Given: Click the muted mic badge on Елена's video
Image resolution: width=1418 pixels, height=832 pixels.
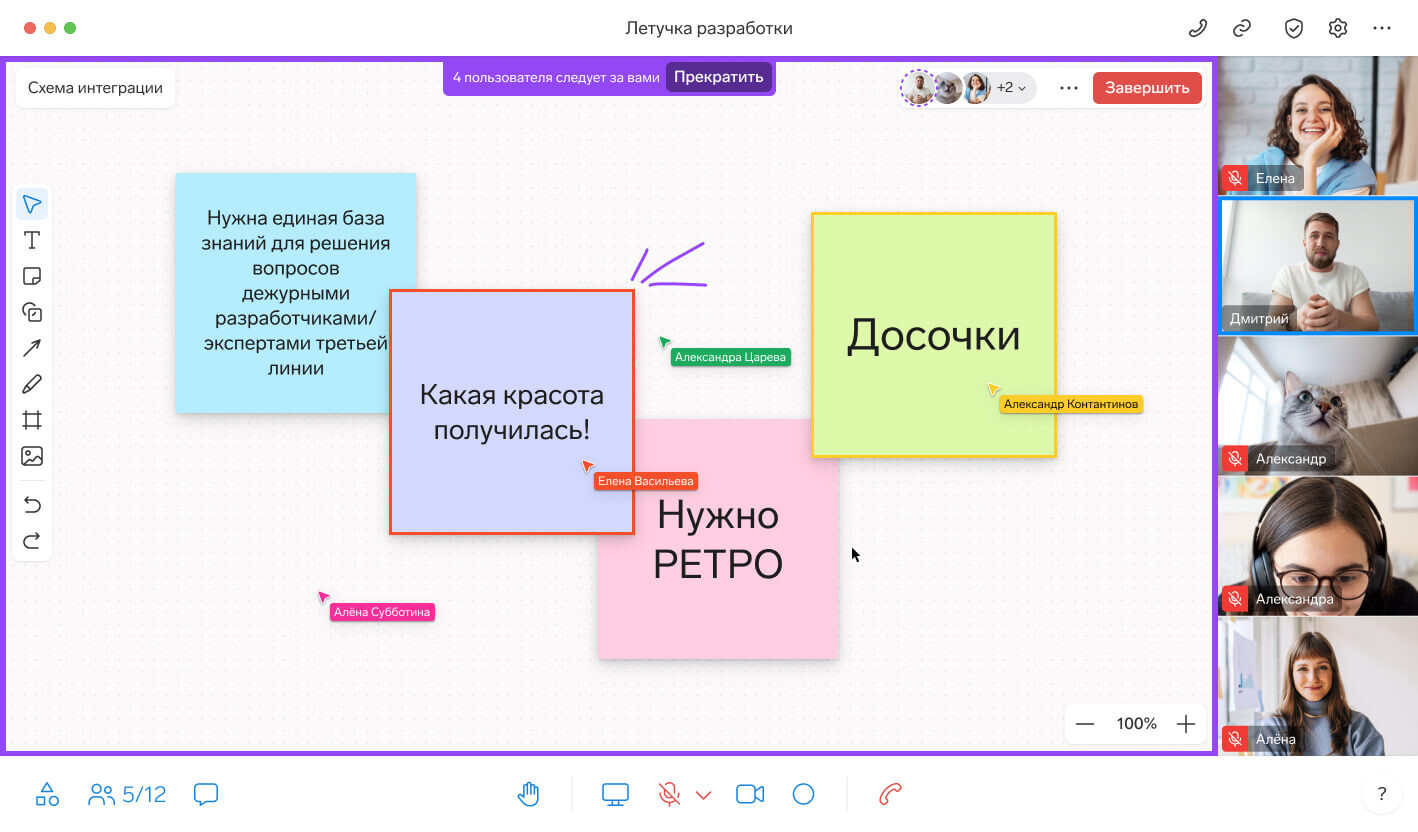Looking at the screenshot, I should (x=1235, y=178).
